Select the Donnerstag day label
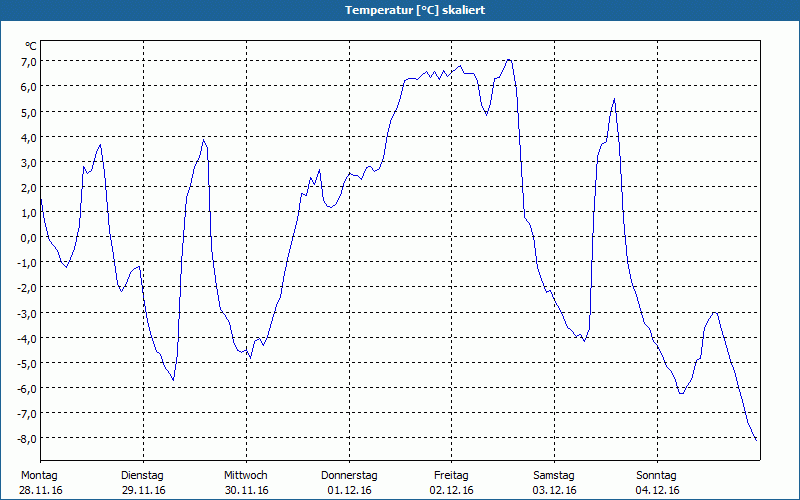This screenshot has width=800, height=500. [x=349, y=476]
